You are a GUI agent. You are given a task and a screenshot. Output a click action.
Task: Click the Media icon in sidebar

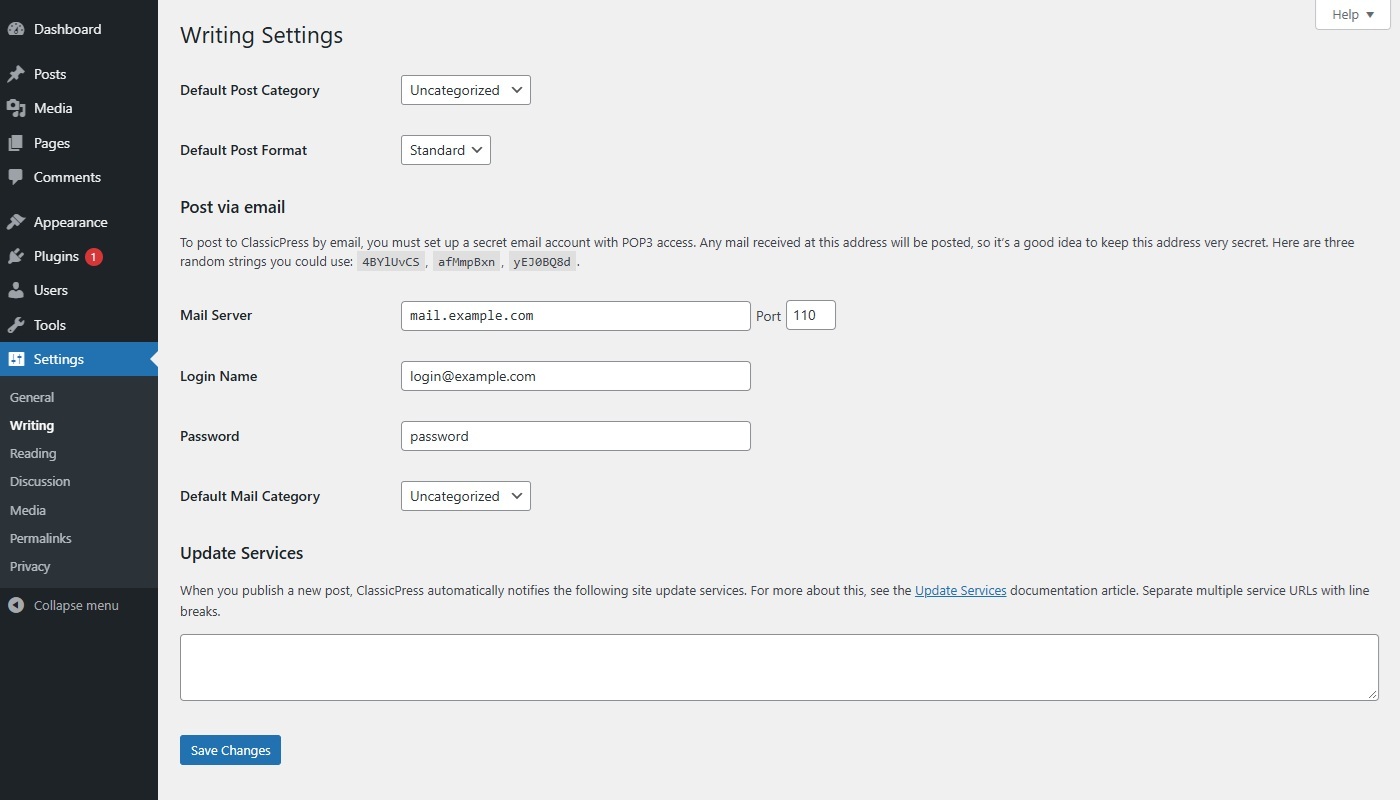click(x=16, y=108)
